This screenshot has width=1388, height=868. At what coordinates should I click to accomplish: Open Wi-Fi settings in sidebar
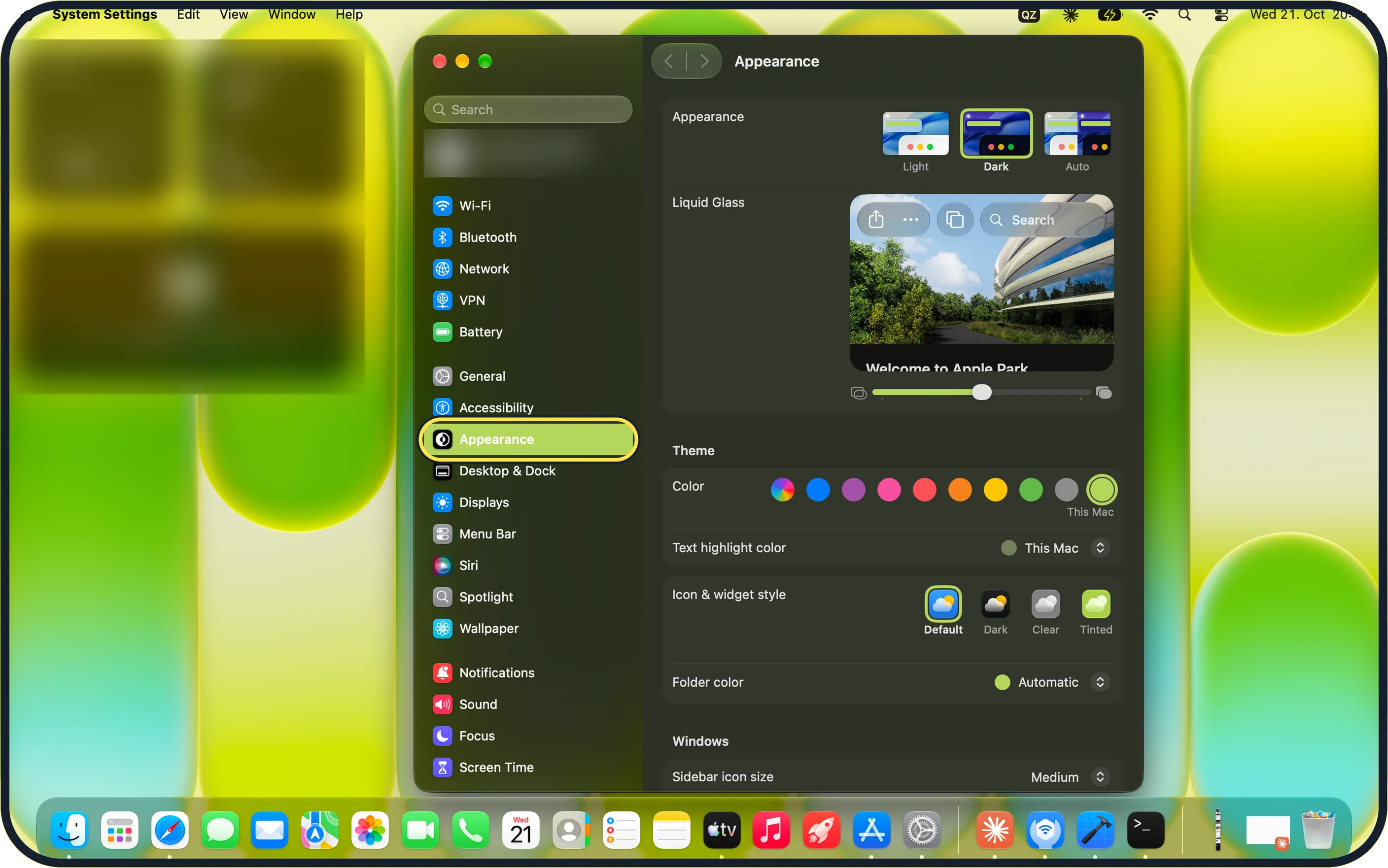tap(527, 205)
